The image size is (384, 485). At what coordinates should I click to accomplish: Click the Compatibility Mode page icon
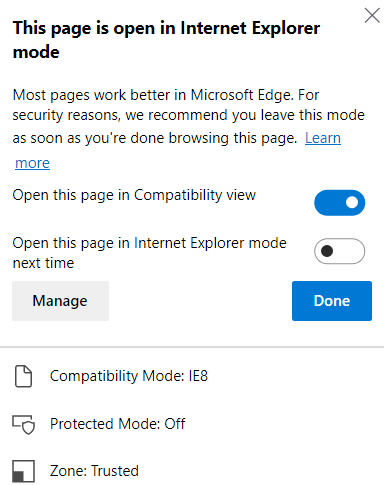click(24, 376)
